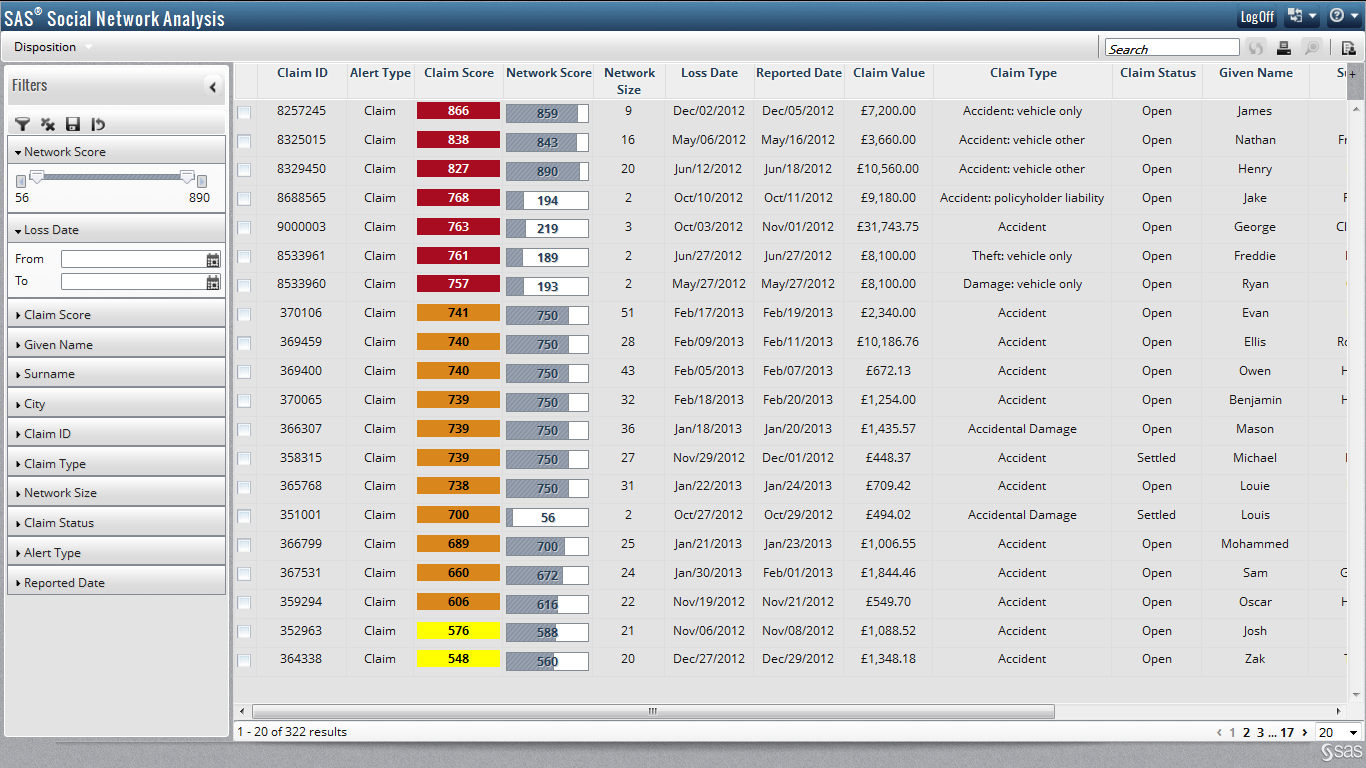Open the page size dropdown showing 20
The width and height of the screenshot is (1366, 768).
[1338, 733]
